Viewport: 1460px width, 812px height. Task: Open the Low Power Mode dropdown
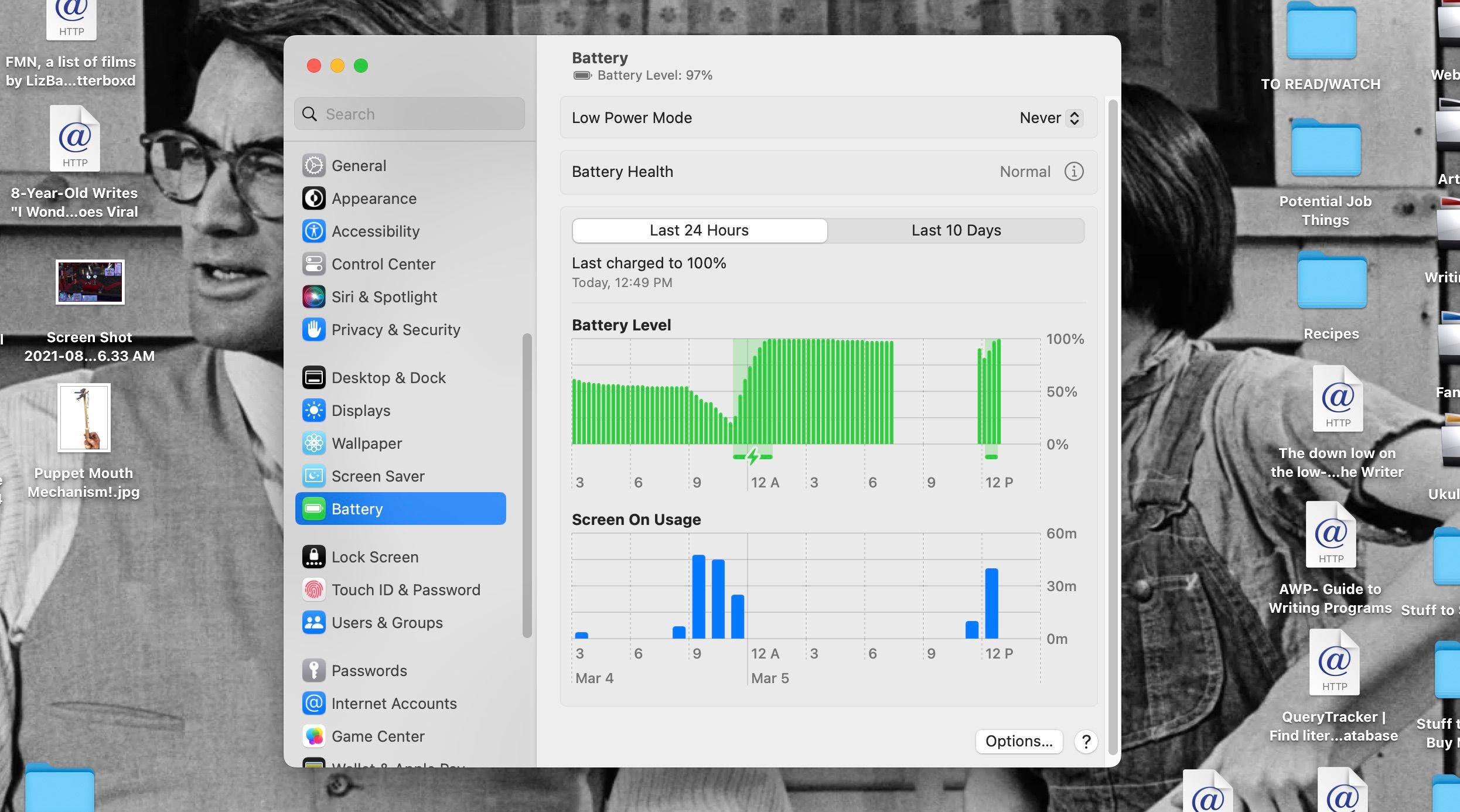coord(1050,118)
